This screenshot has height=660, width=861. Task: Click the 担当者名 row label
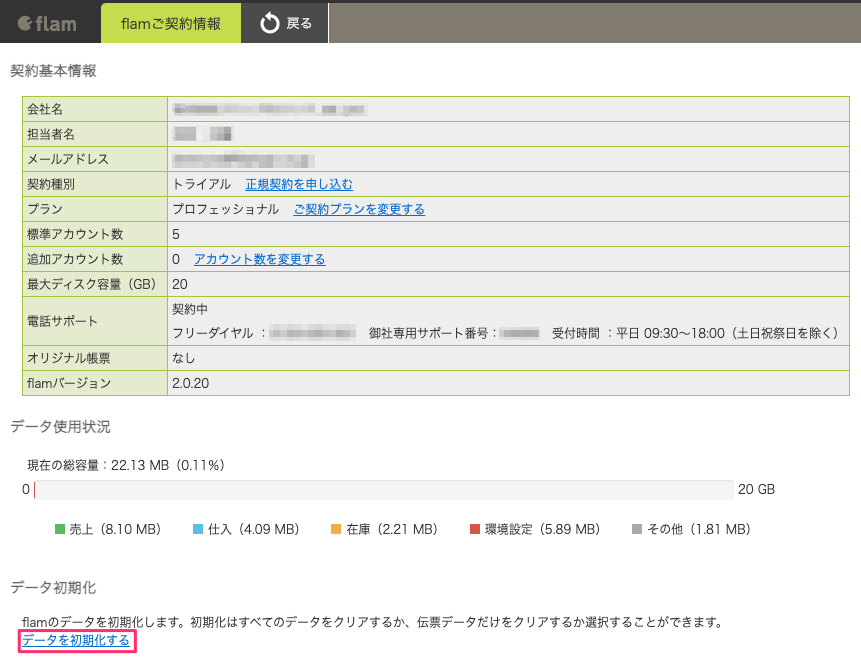(x=51, y=134)
